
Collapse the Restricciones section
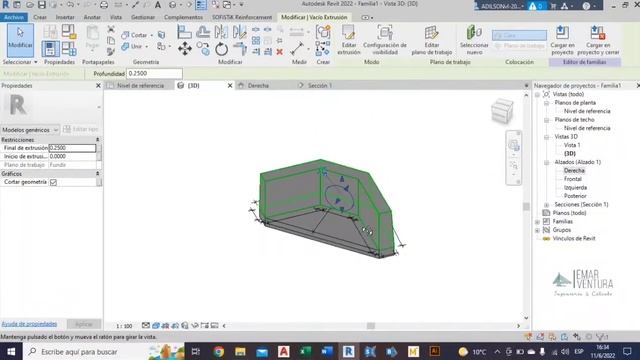[98, 140]
